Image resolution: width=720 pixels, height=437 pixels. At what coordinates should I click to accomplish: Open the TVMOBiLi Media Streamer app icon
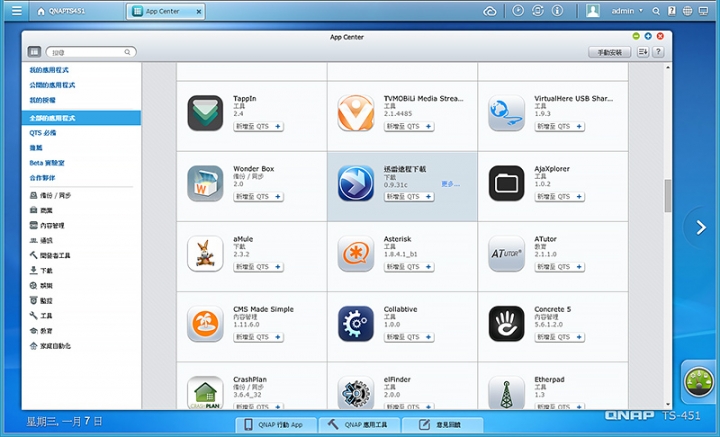click(355, 113)
